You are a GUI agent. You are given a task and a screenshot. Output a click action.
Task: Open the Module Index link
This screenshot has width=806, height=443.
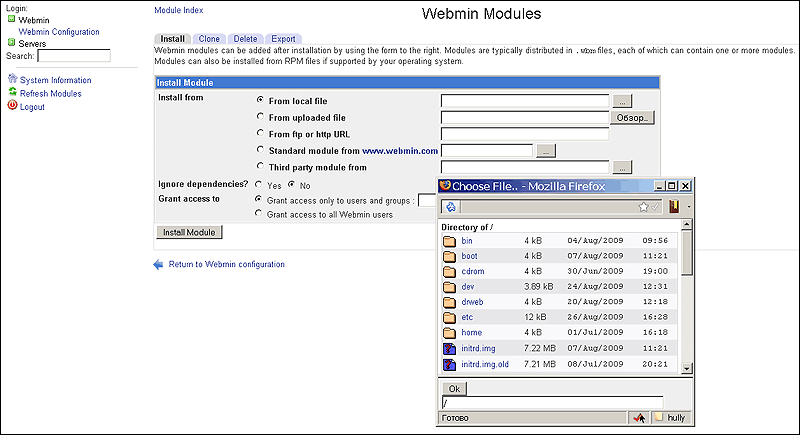click(x=179, y=10)
